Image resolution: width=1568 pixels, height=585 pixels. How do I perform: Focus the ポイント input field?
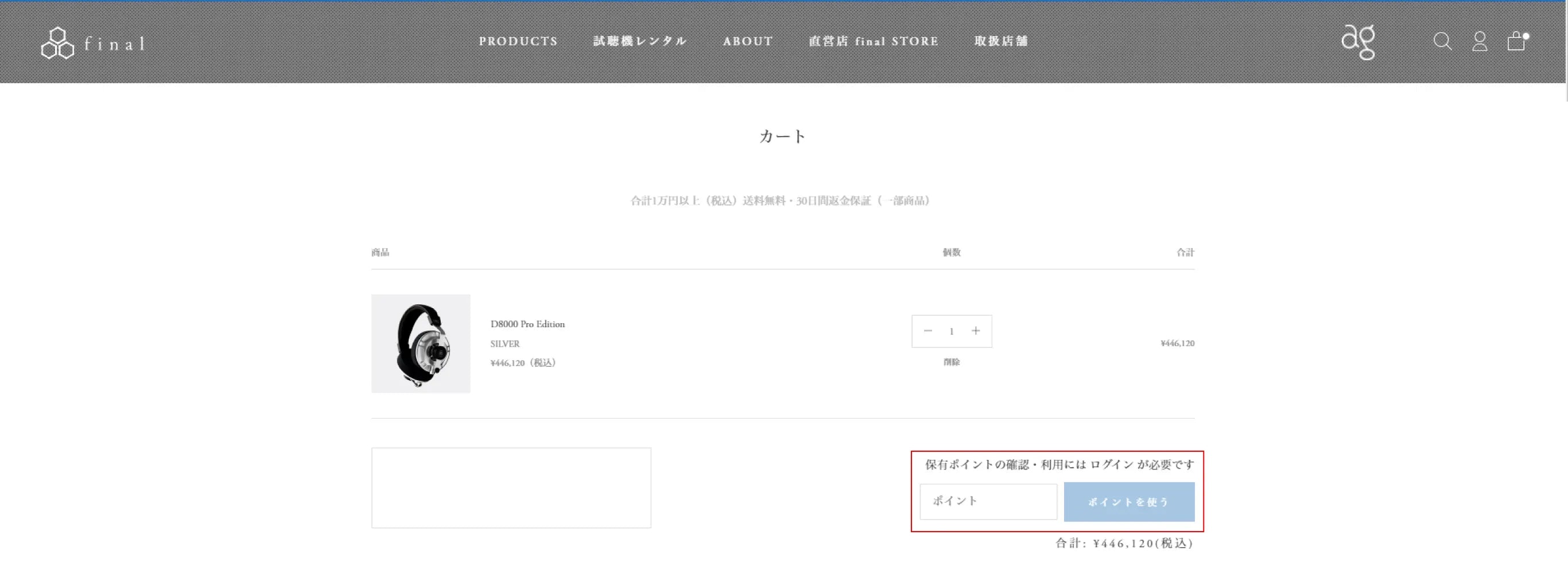988,502
